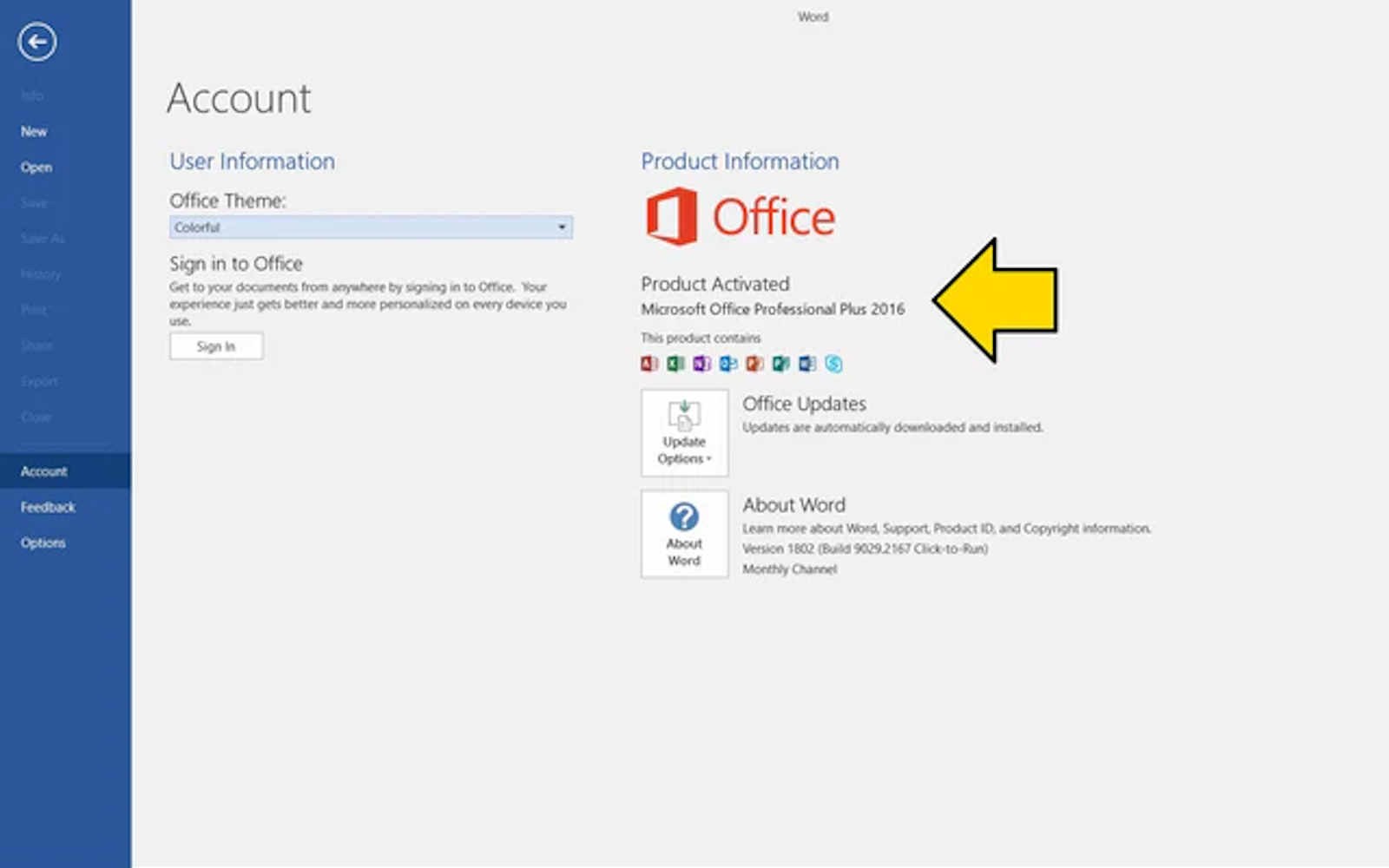This screenshot has width=1389, height=868.
Task: Open Options from the sidebar
Action: [43, 542]
